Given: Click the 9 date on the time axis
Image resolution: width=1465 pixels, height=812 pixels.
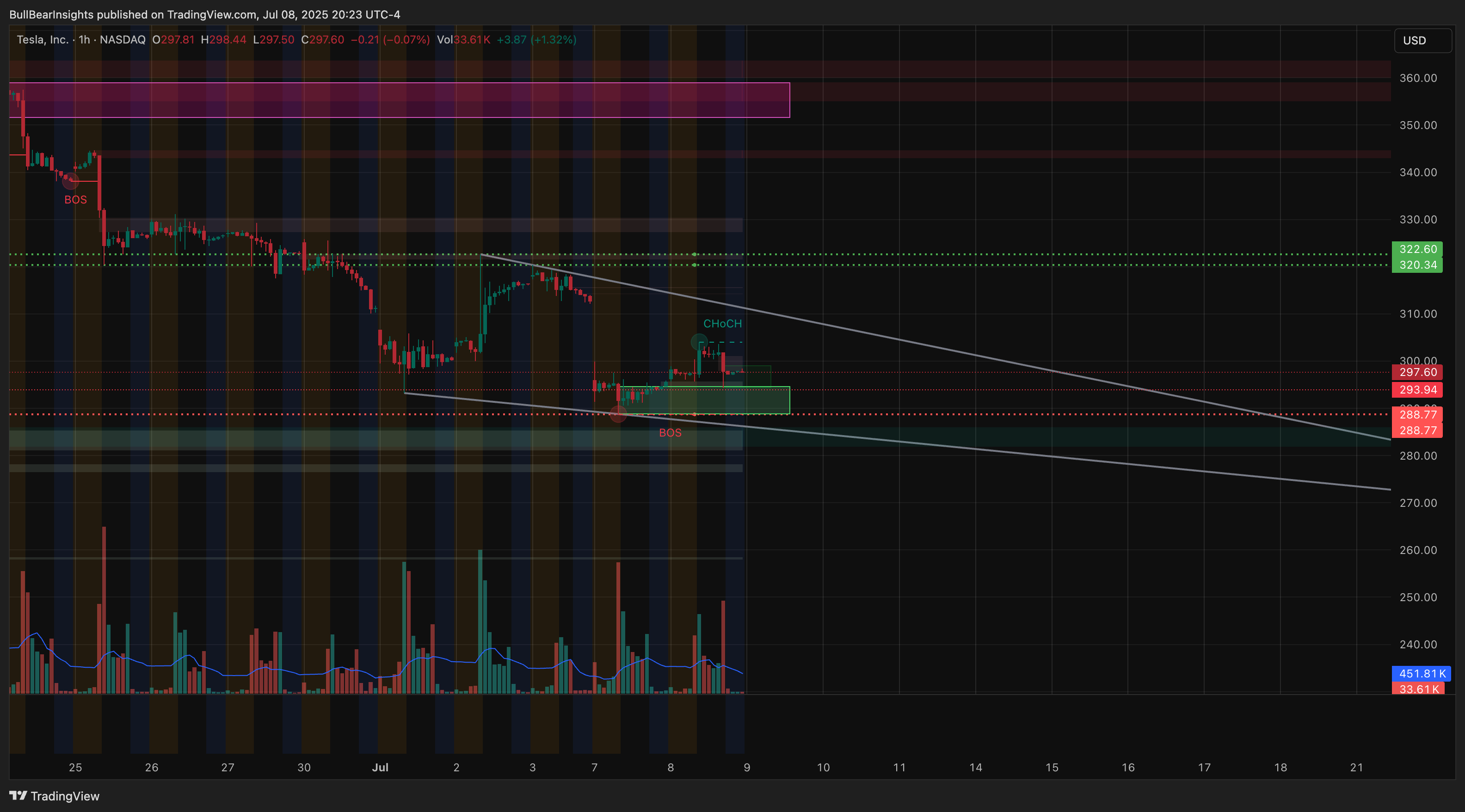Looking at the screenshot, I should click(747, 767).
